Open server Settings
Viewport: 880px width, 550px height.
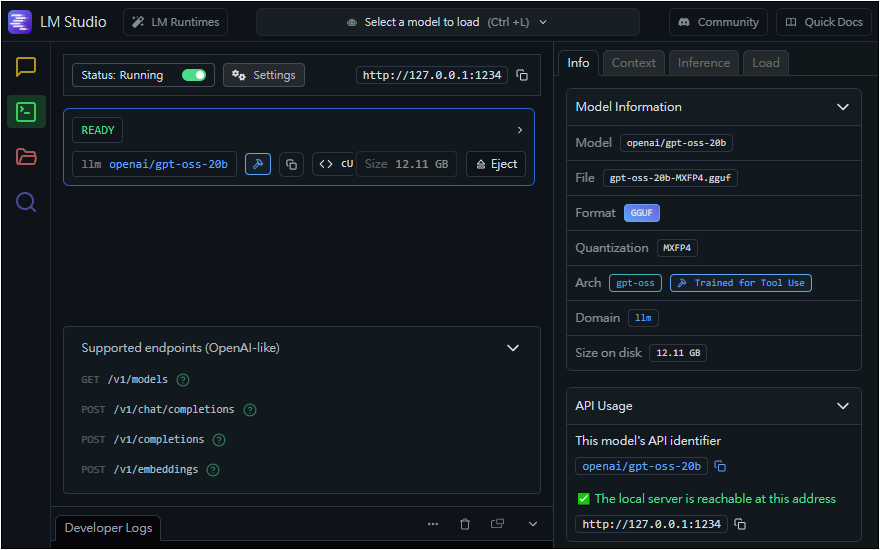click(x=264, y=75)
